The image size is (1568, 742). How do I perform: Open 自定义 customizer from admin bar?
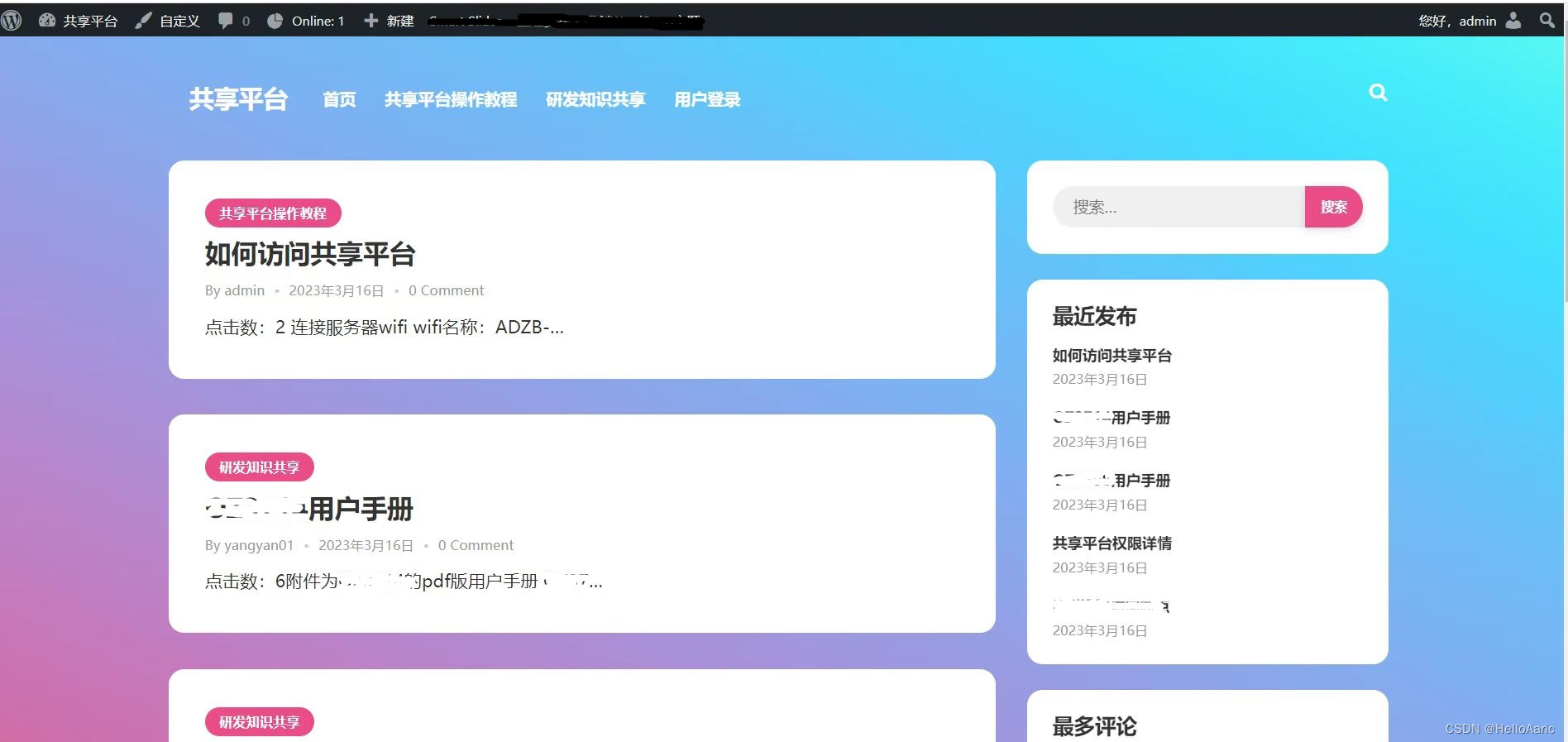click(x=168, y=21)
